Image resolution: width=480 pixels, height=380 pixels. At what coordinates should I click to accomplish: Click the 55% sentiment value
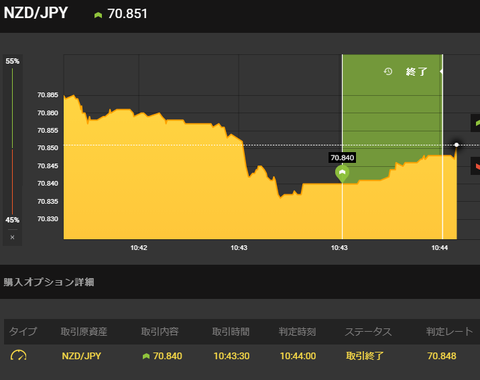(12, 61)
